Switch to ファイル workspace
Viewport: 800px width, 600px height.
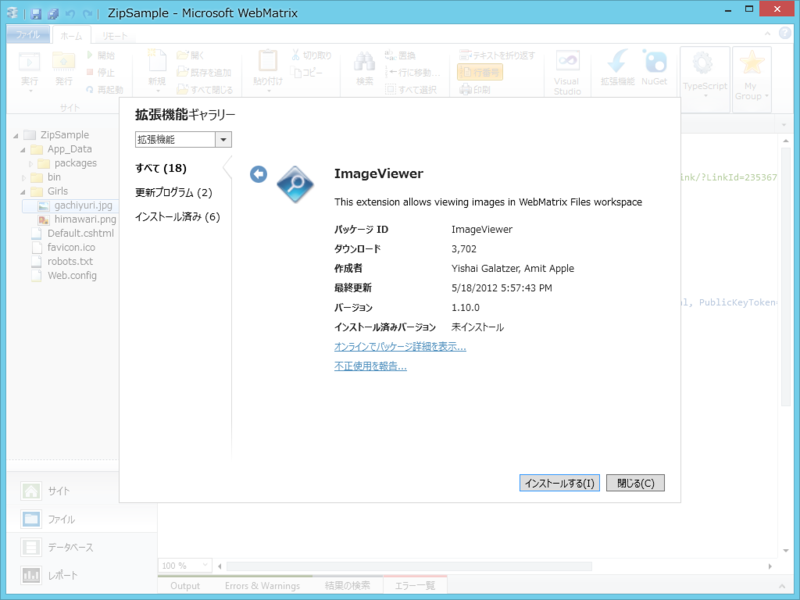tap(82, 519)
